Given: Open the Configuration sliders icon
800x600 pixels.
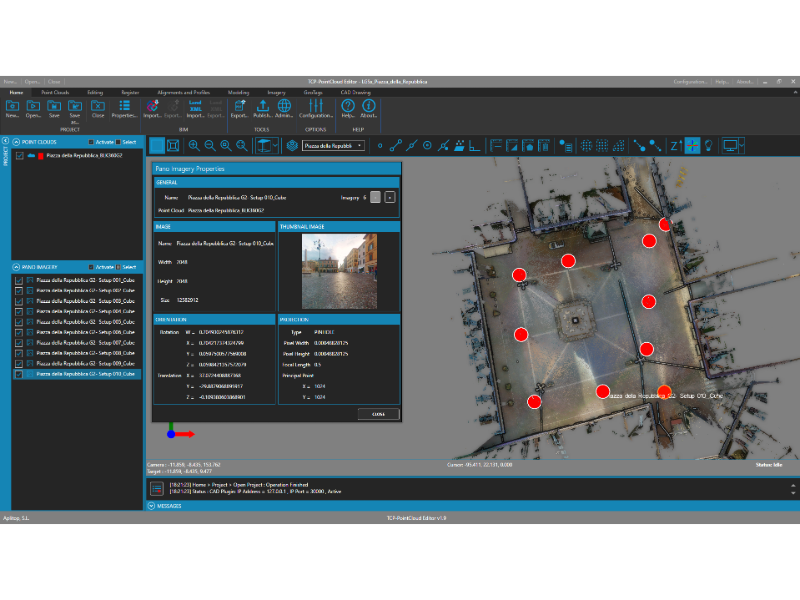Looking at the screenshot, I should coord(316,109).
